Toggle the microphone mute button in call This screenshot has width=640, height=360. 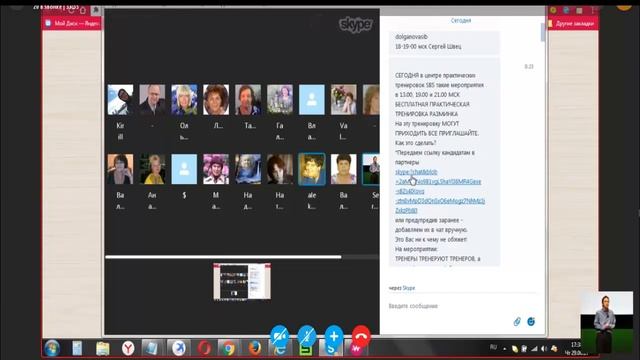(x=307, y=336)
